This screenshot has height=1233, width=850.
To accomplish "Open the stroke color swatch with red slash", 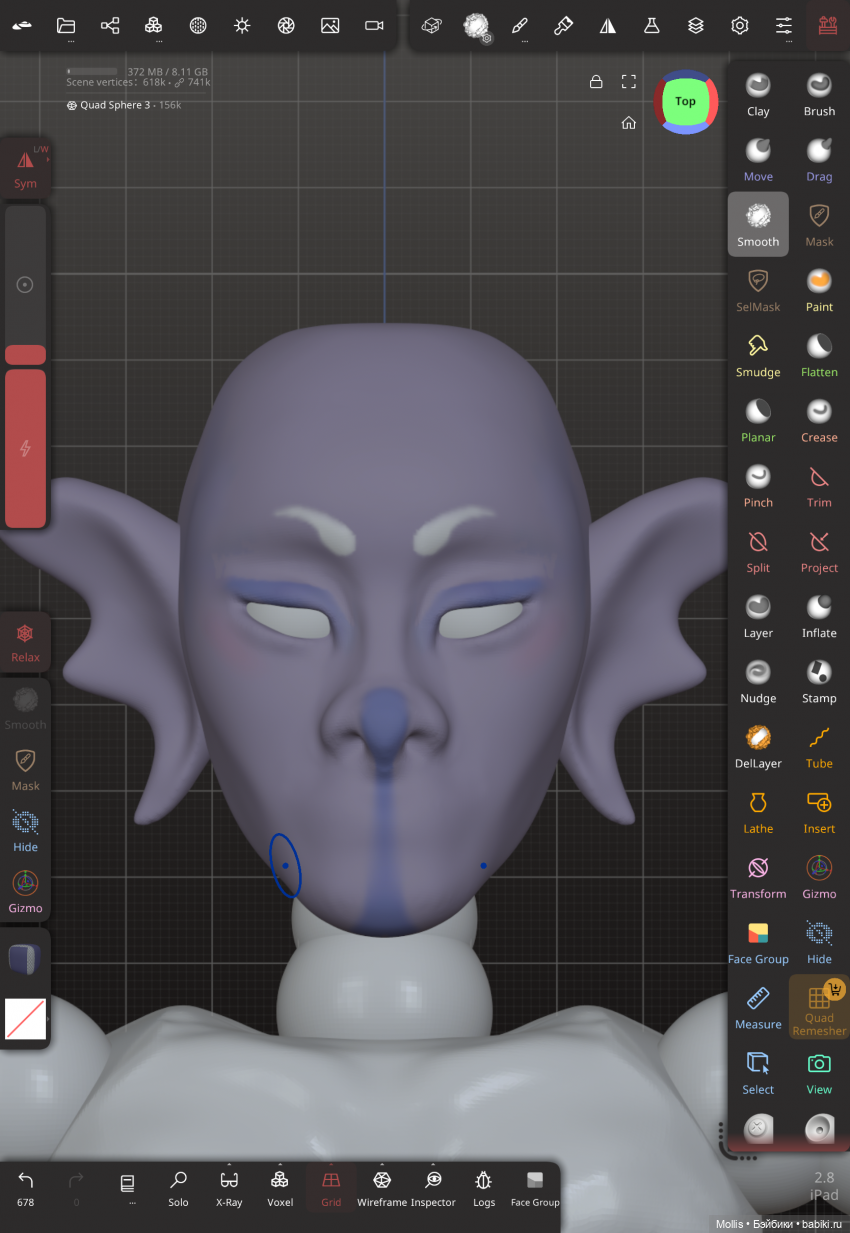I will click(x=26, y=1018).
